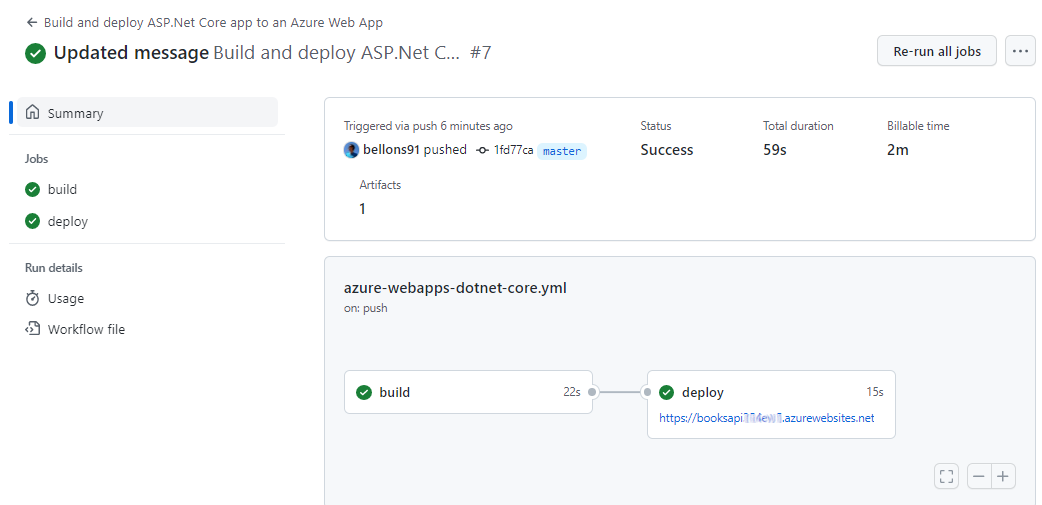Image resolution: width=1042 pixels, height=505 pixels.
Task: Open the Build and deploy ASP.Net Core workflow link
Action: coord(213,23)
